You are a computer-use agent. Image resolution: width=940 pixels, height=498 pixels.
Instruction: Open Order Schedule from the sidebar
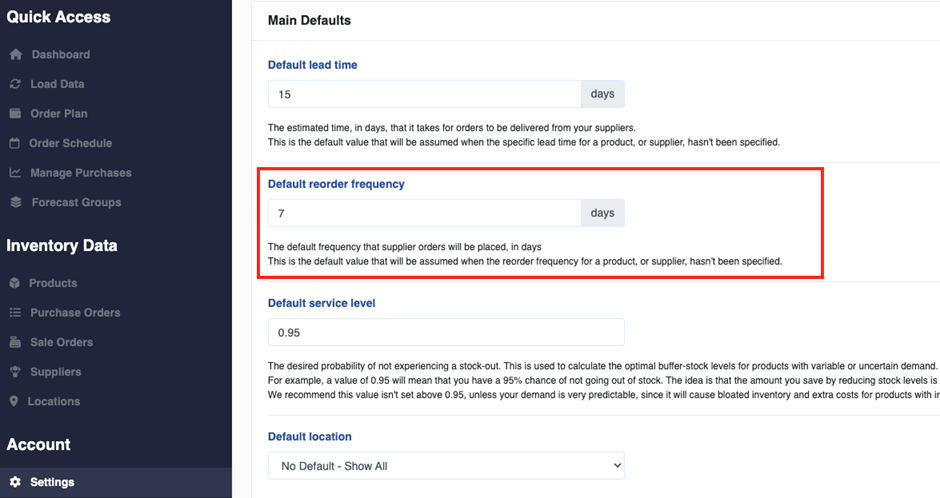click(x=70, y=143)
